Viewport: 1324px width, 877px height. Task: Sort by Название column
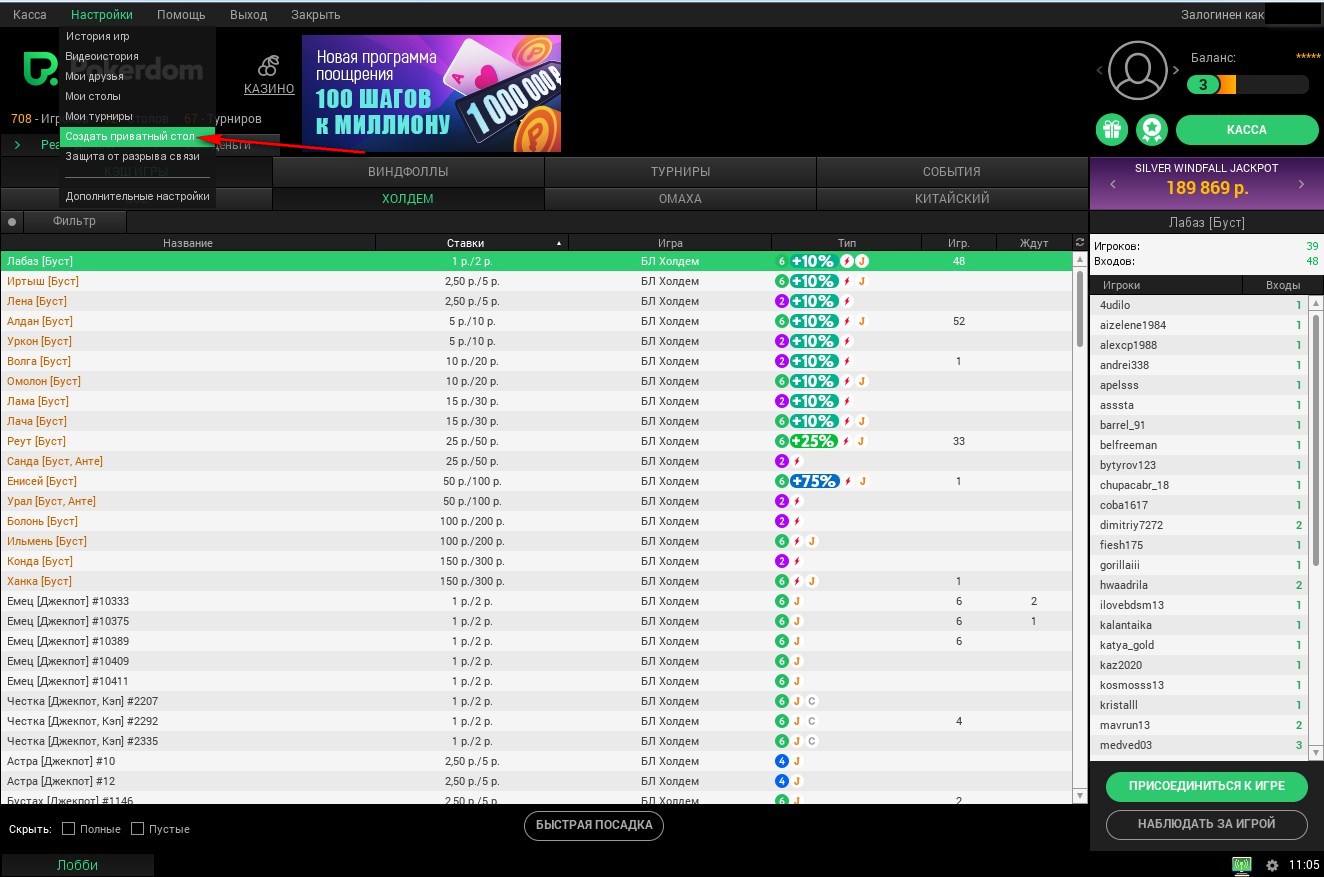[x=188, y=243]
